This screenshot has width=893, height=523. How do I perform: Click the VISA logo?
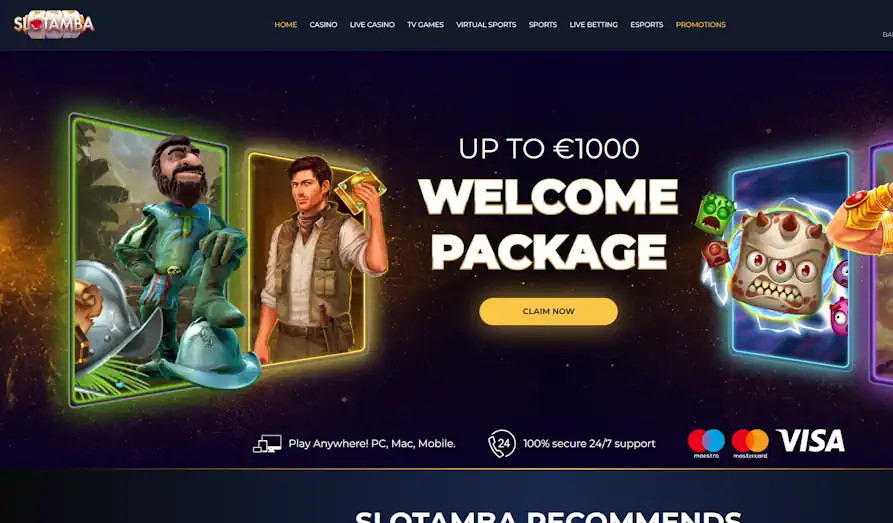[x=810, y=441]
